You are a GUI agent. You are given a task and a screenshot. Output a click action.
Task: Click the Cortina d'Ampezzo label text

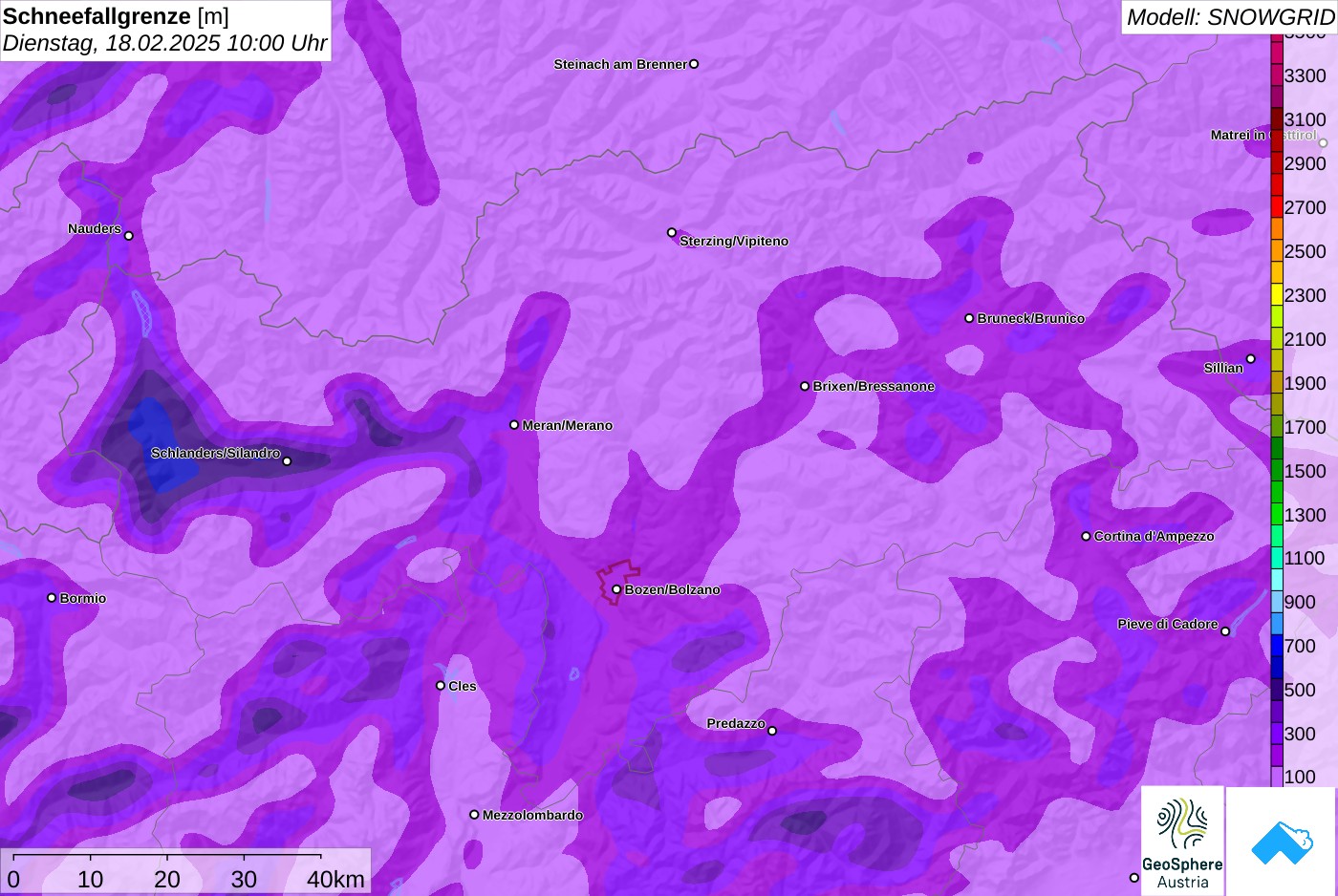(x=1155, y=536)
